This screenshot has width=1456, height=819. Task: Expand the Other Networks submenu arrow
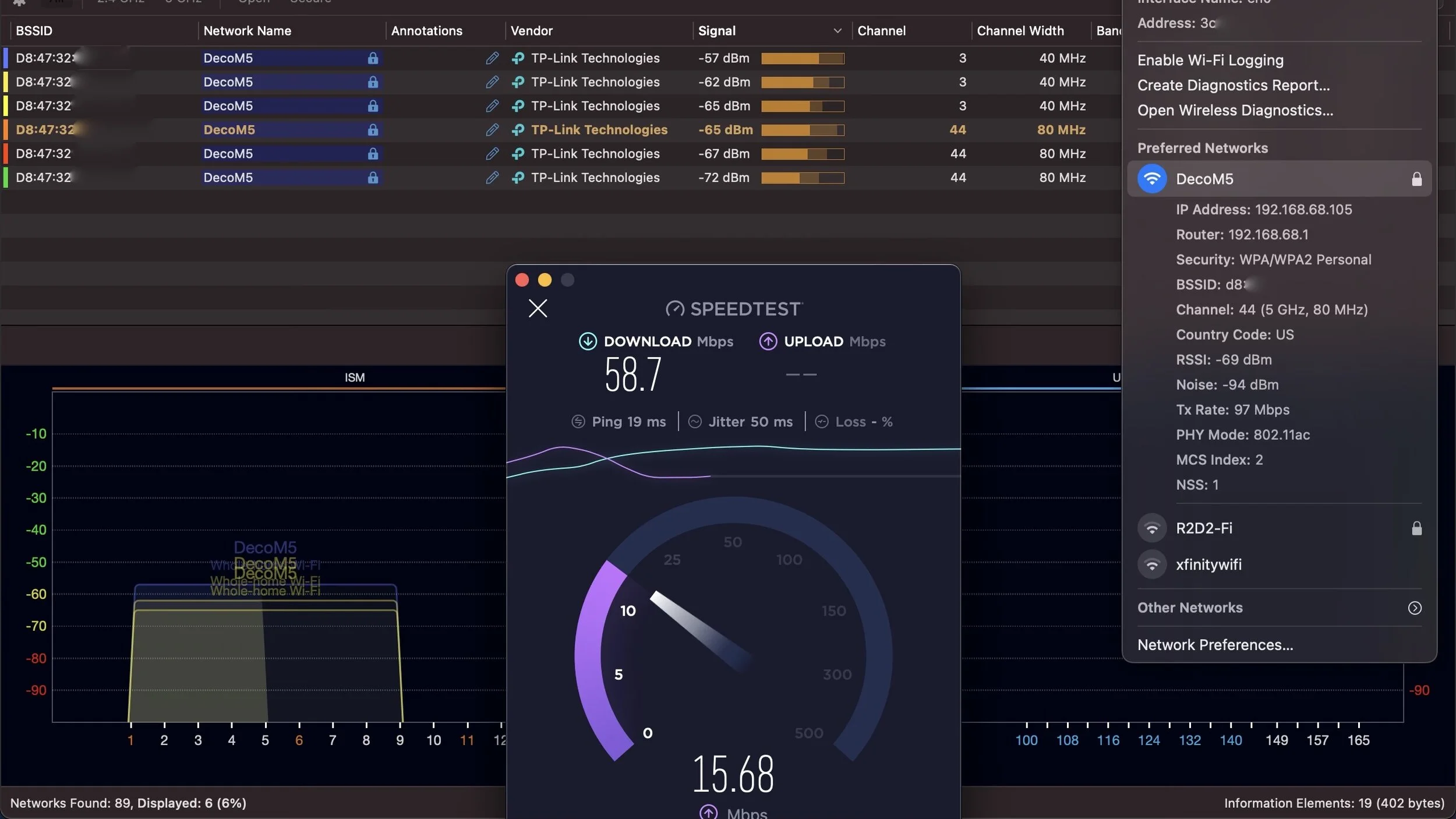(1414, 608)
